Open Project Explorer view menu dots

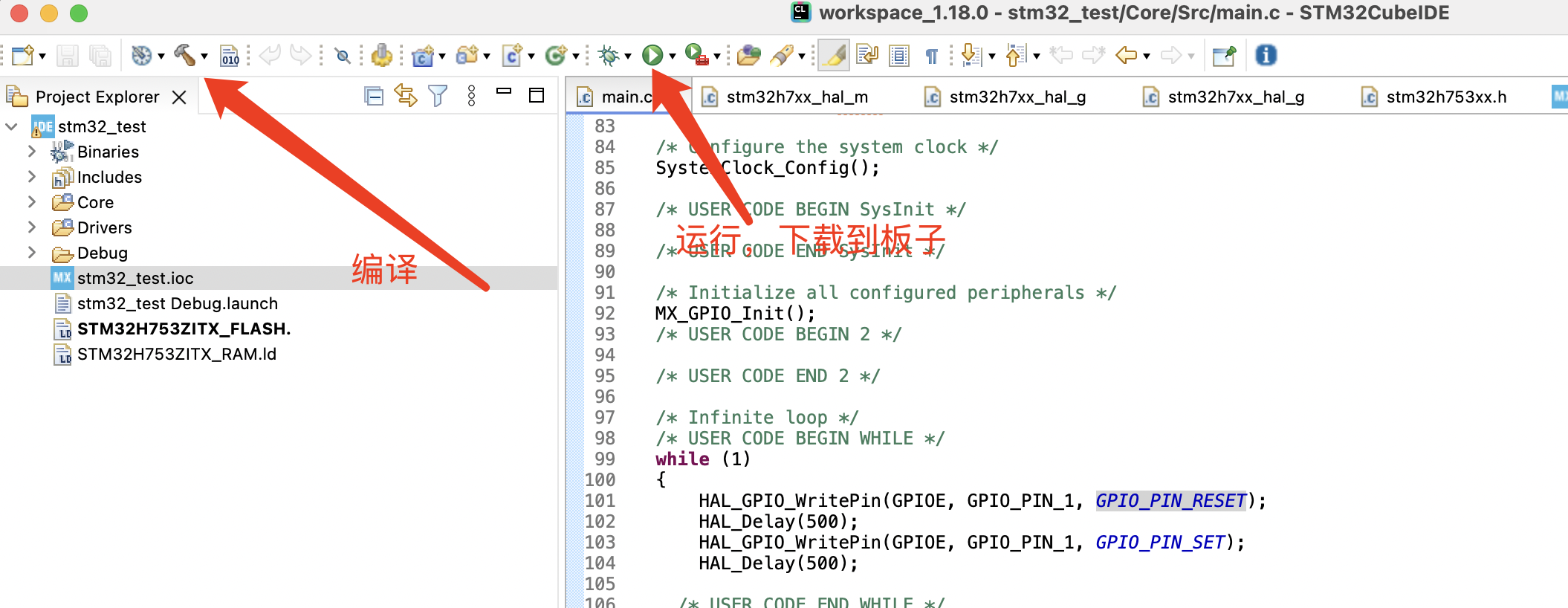pos(471,96)
